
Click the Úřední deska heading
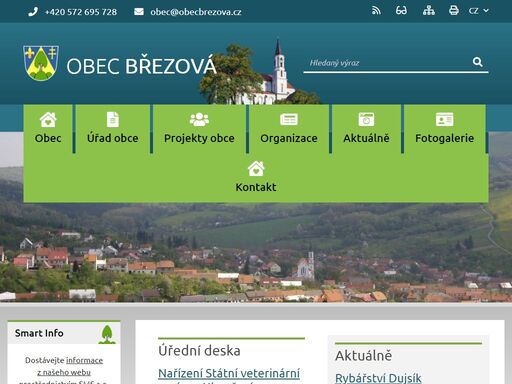199,351
